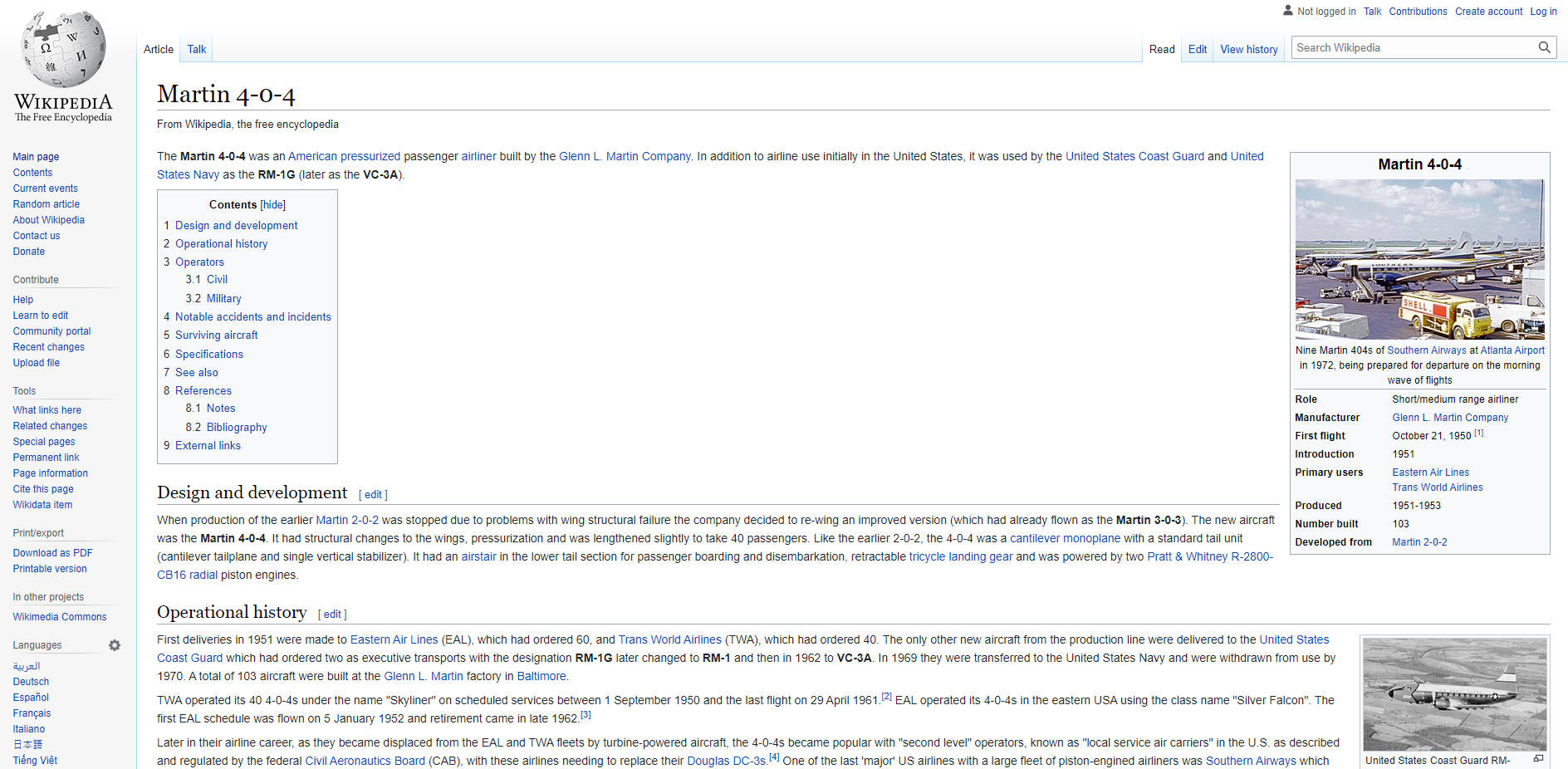This screenshot has height=769, width=1568.
Task: Jump to the 8.2 Bibliography subsection
Action: pos(237,428)
